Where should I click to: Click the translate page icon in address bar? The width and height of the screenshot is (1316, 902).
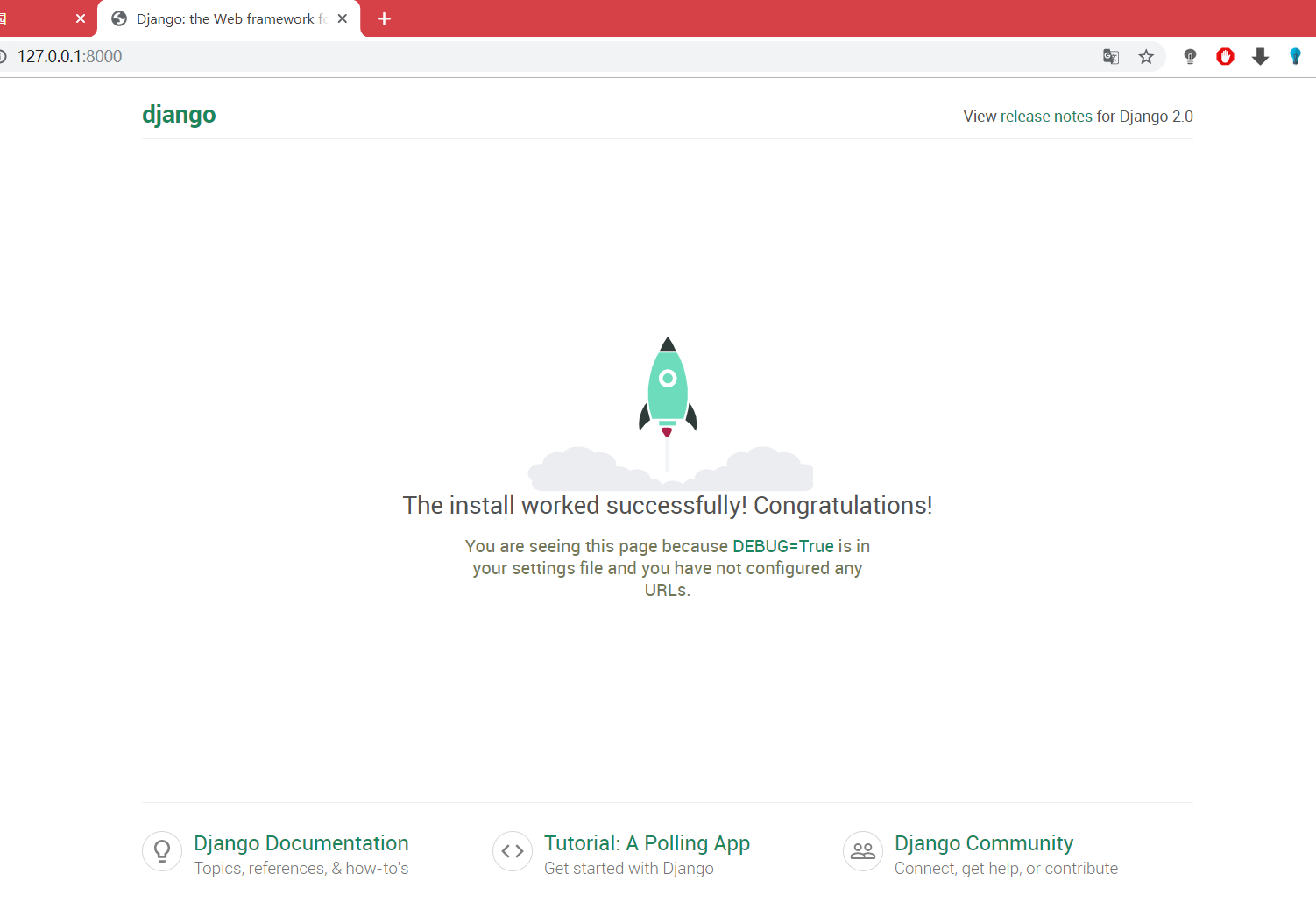(1111, 57)
